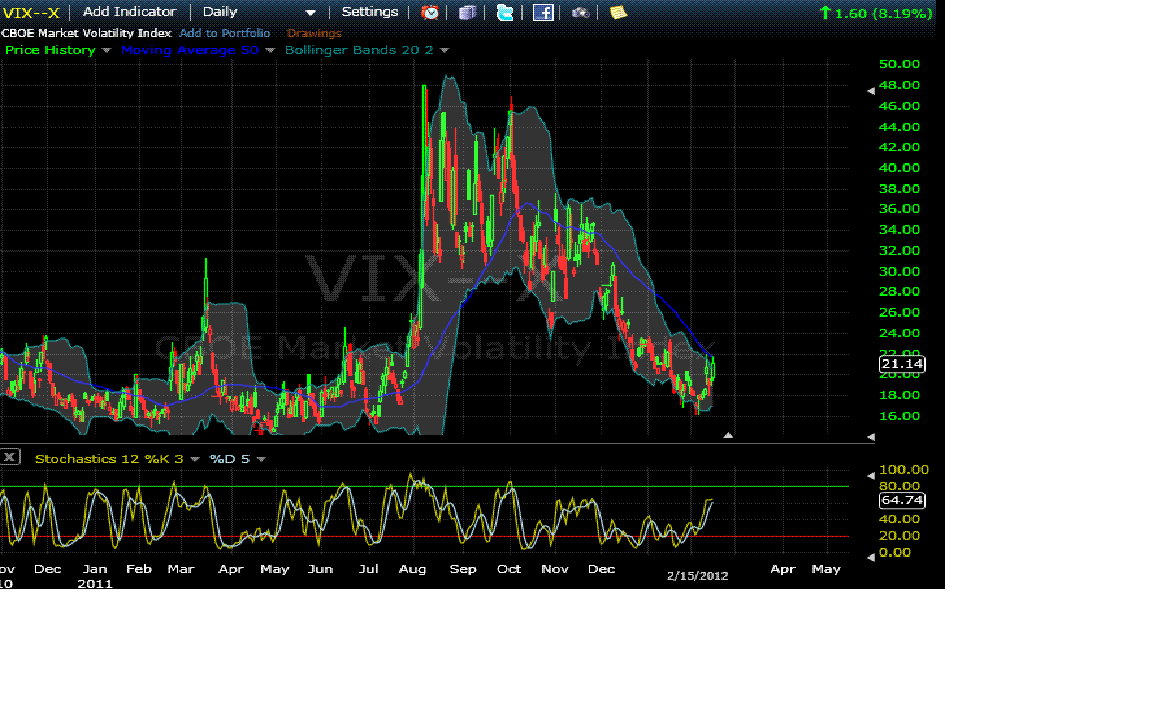The width and height of the screenshot is (1155, 718).
Task: Click the VIX--X ticker symbol
Action: [x=31, y=13]
